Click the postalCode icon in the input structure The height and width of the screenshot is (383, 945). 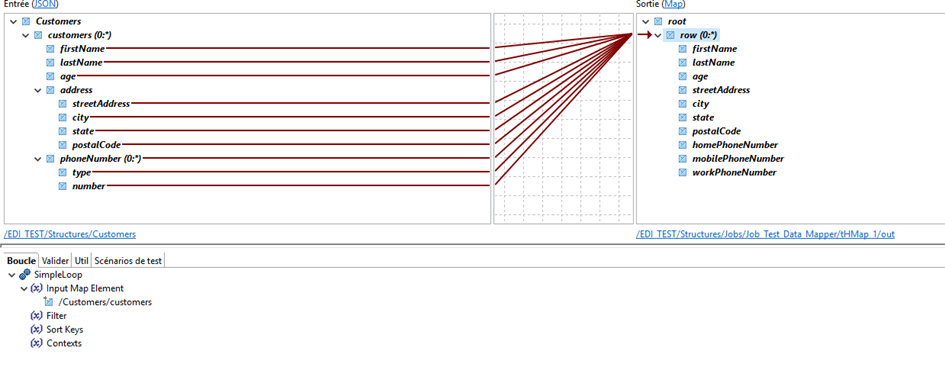coord(63,145)
